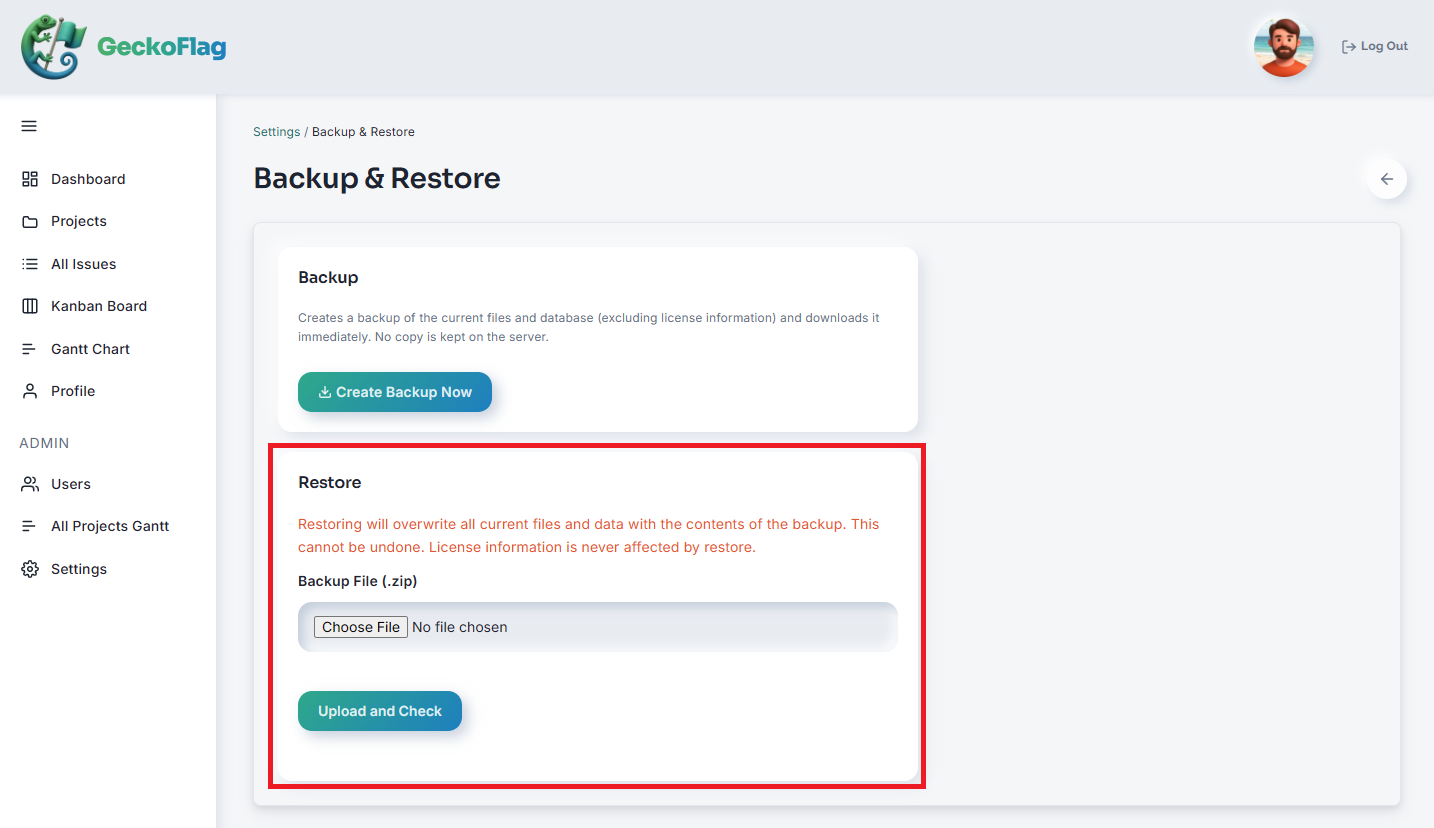Click the 'No file chosen' text

click(x=460, y=627)
